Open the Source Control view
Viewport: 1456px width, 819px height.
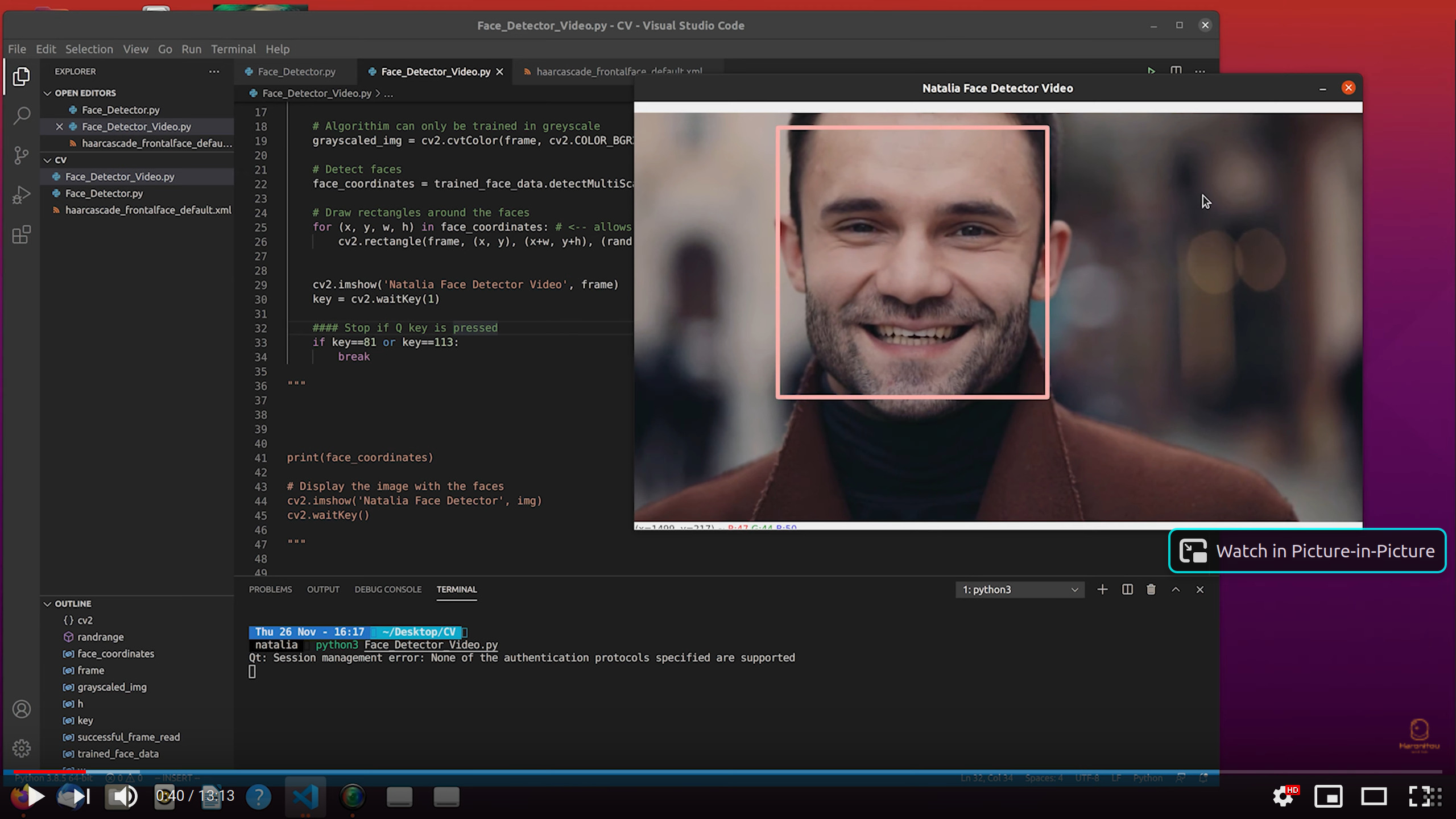[x=22, y=155]
